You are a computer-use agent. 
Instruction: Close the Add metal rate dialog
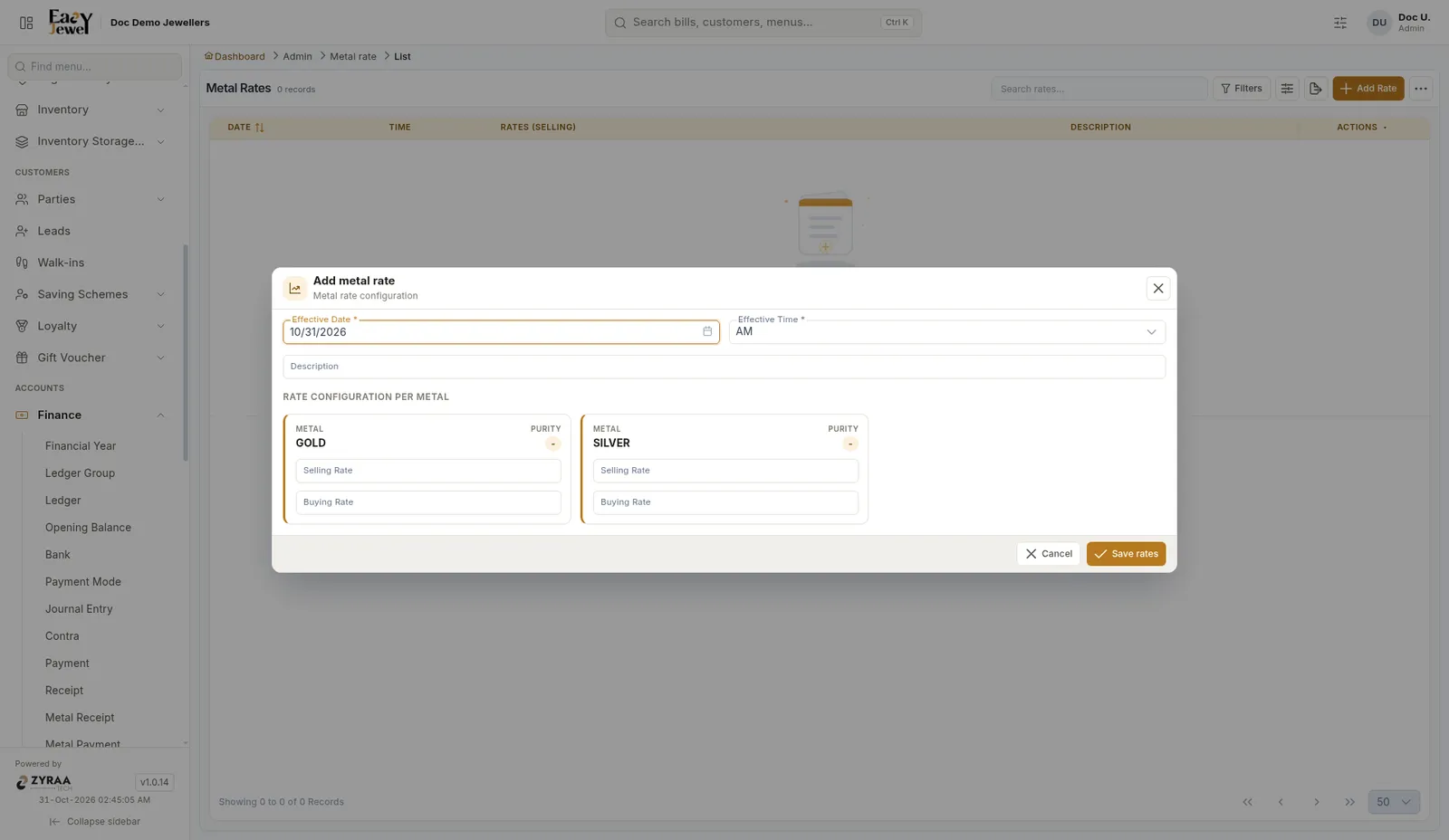pyautogui.click(x=1157, y=288)
